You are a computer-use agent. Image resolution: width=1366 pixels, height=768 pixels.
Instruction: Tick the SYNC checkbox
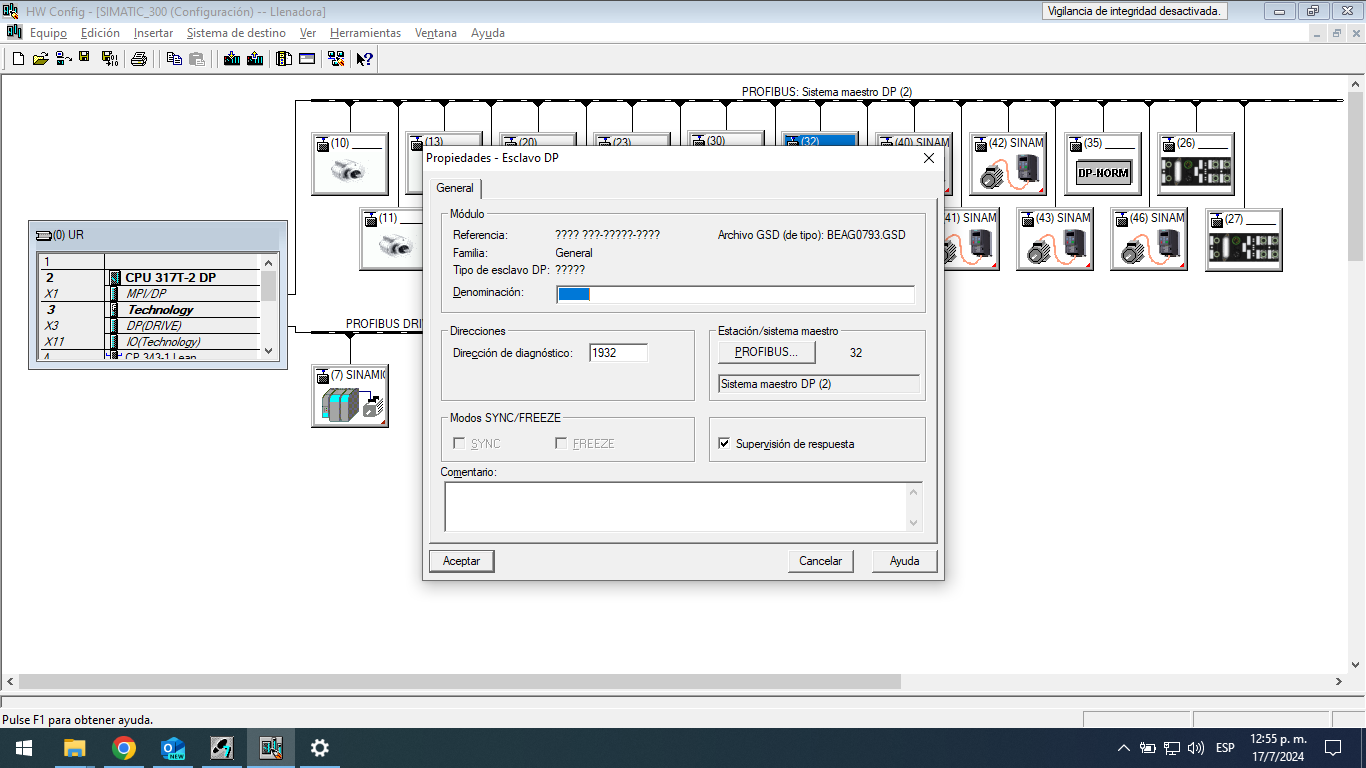(459, 444)
